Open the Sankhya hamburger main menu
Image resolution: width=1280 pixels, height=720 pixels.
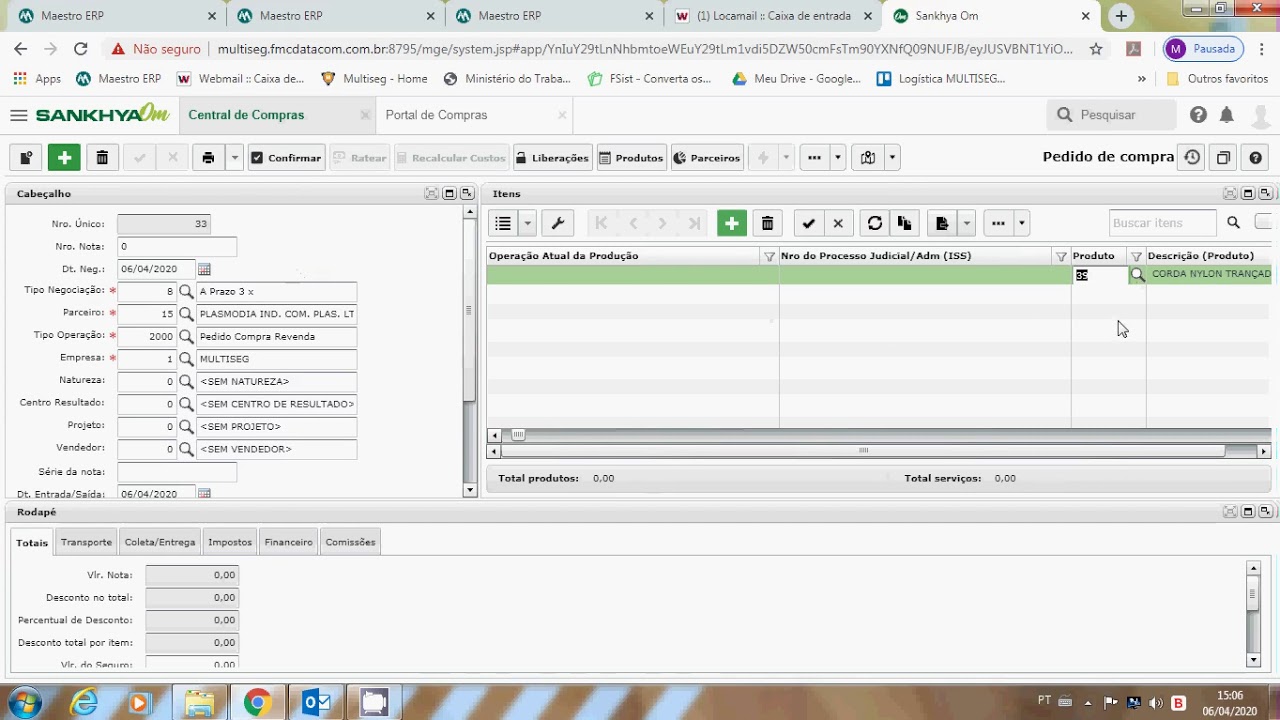pos(18,115)
